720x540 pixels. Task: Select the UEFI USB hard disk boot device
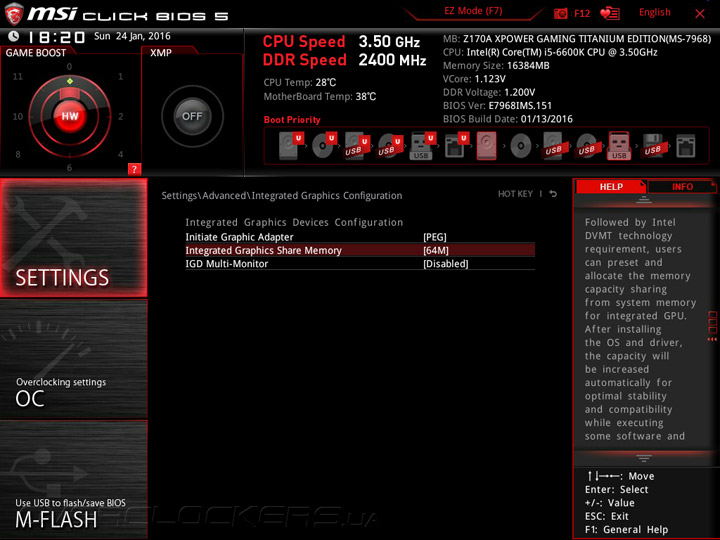(357, 146)
